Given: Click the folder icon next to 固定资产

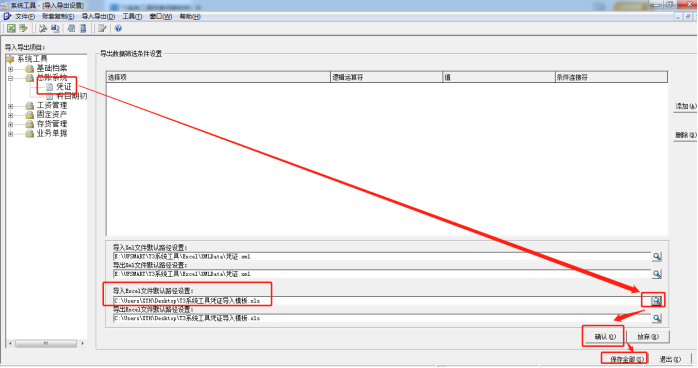Looking at the screenshot, I should click(29, 115).
